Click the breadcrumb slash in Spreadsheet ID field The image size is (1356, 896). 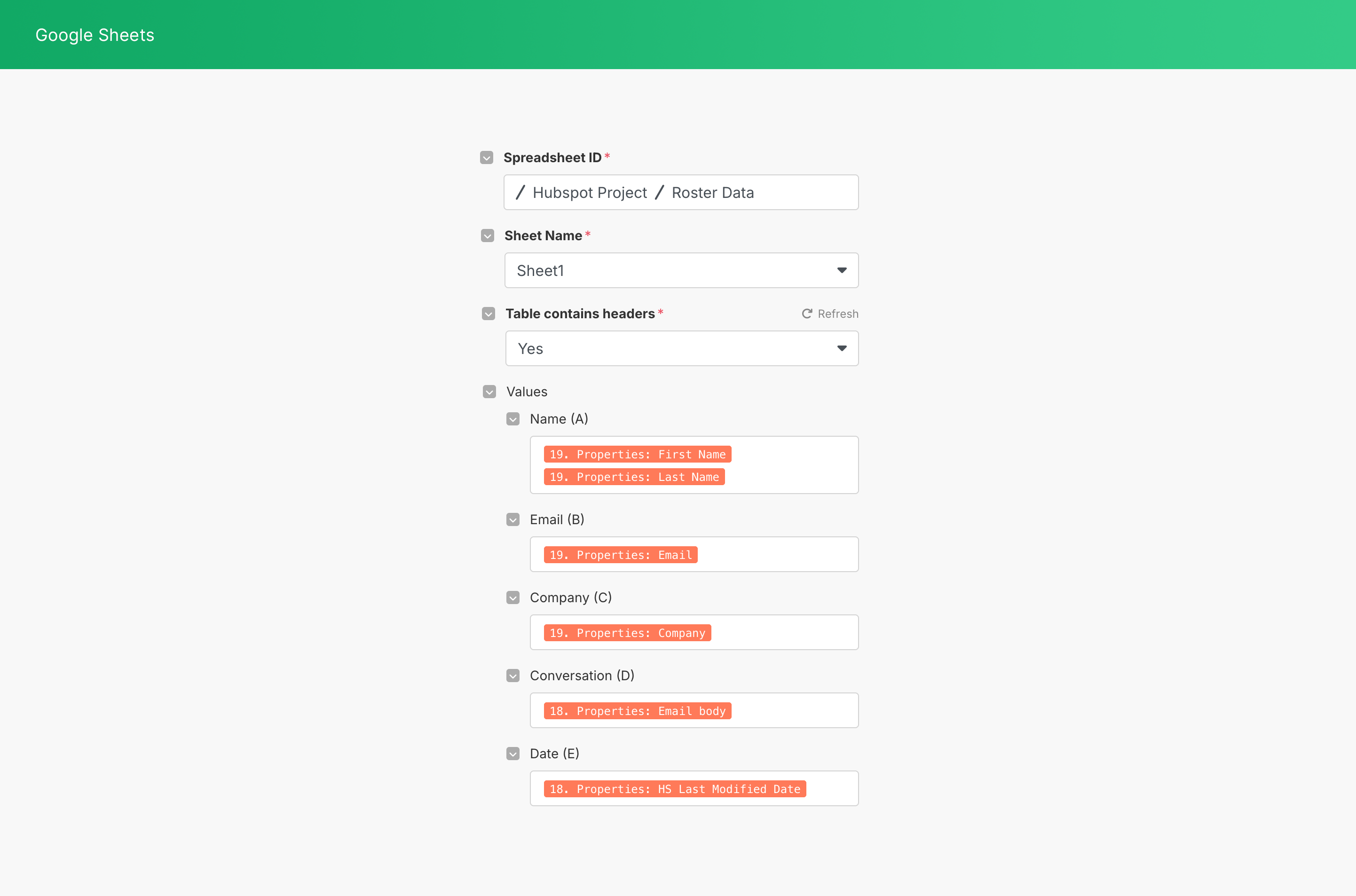pyautogui.click(x=520, y=192)
